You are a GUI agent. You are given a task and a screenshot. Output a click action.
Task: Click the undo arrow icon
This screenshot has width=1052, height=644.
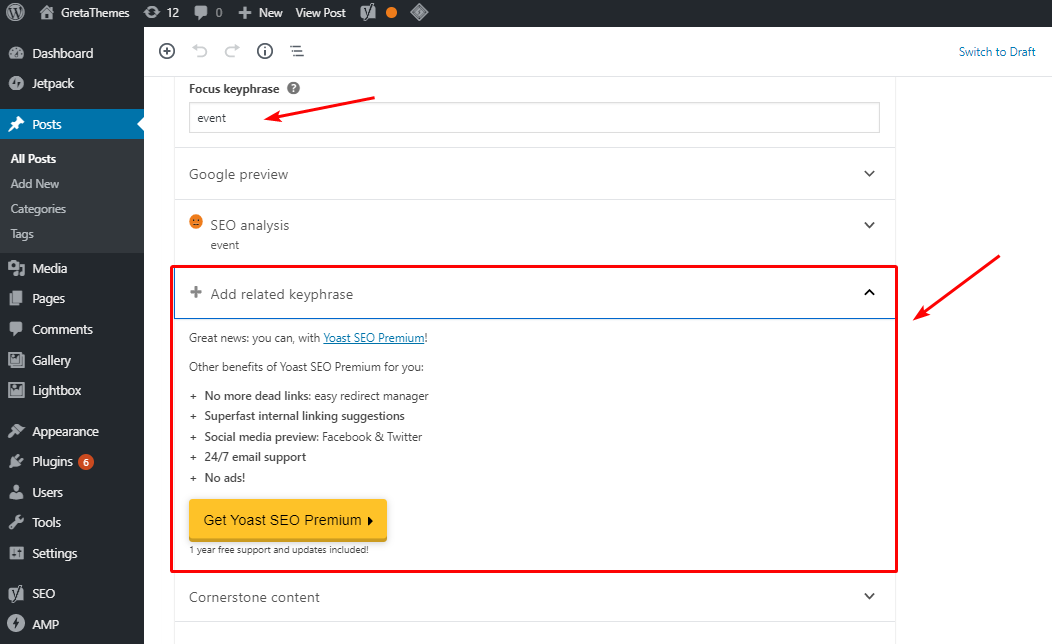coord(199,51)
